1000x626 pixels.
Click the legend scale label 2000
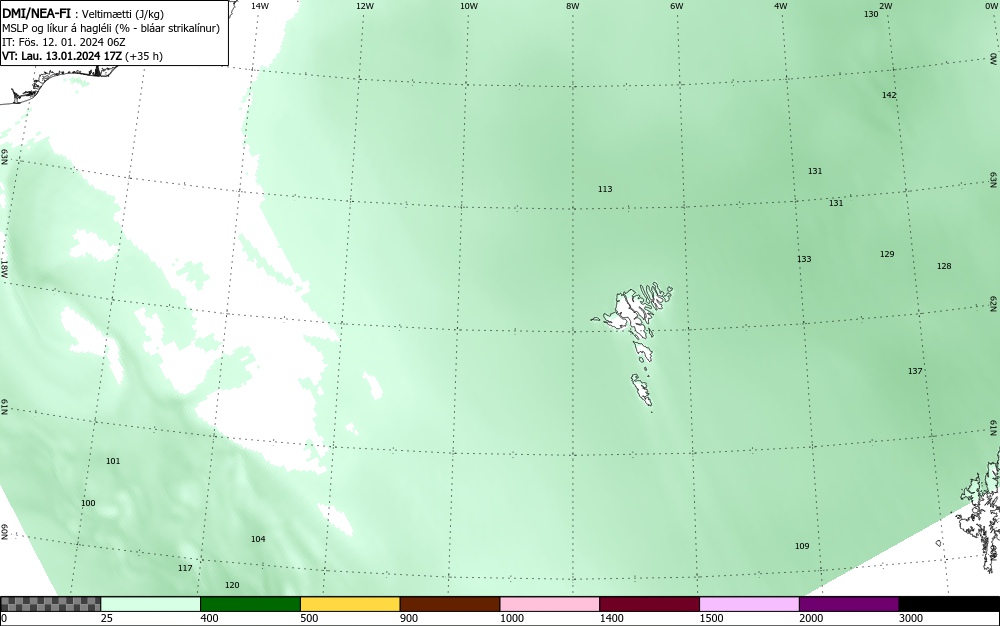tap(811, 618)
